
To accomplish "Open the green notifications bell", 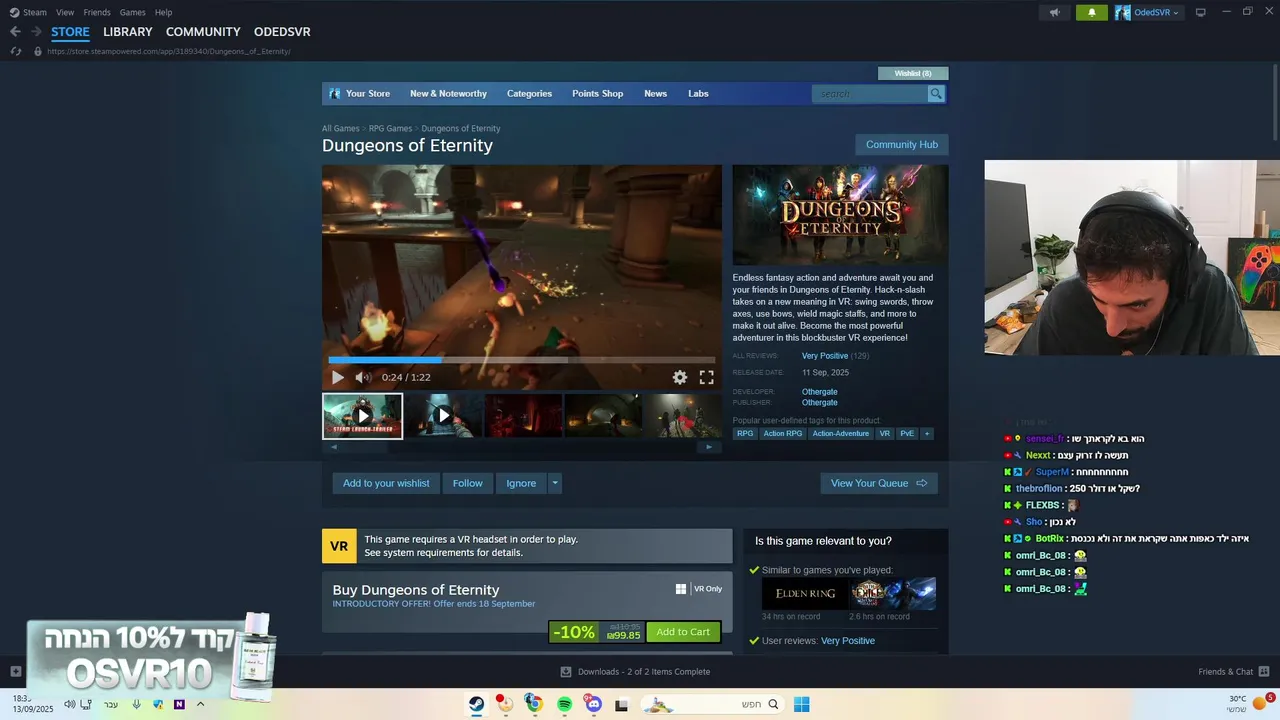I will pyautogui.click(x=1091, y=12).
